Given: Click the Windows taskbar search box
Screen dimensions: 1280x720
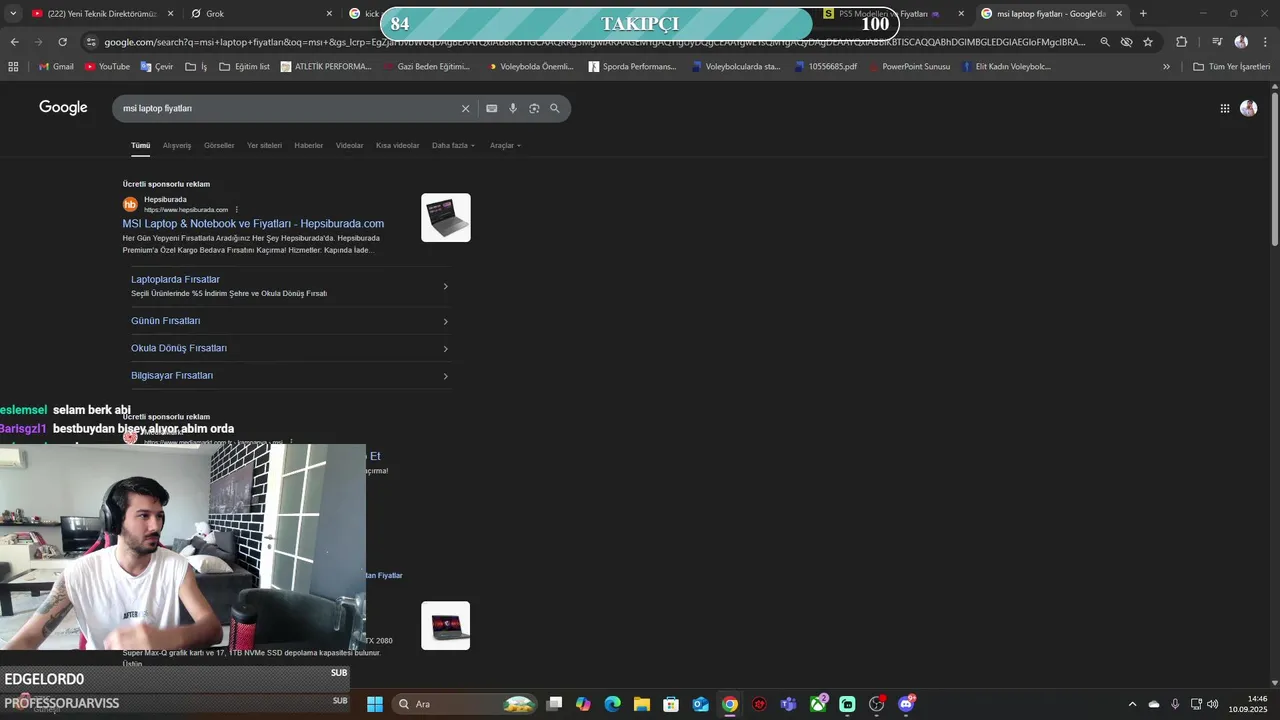Looking at the screenshot, I should tap(465, 704).
